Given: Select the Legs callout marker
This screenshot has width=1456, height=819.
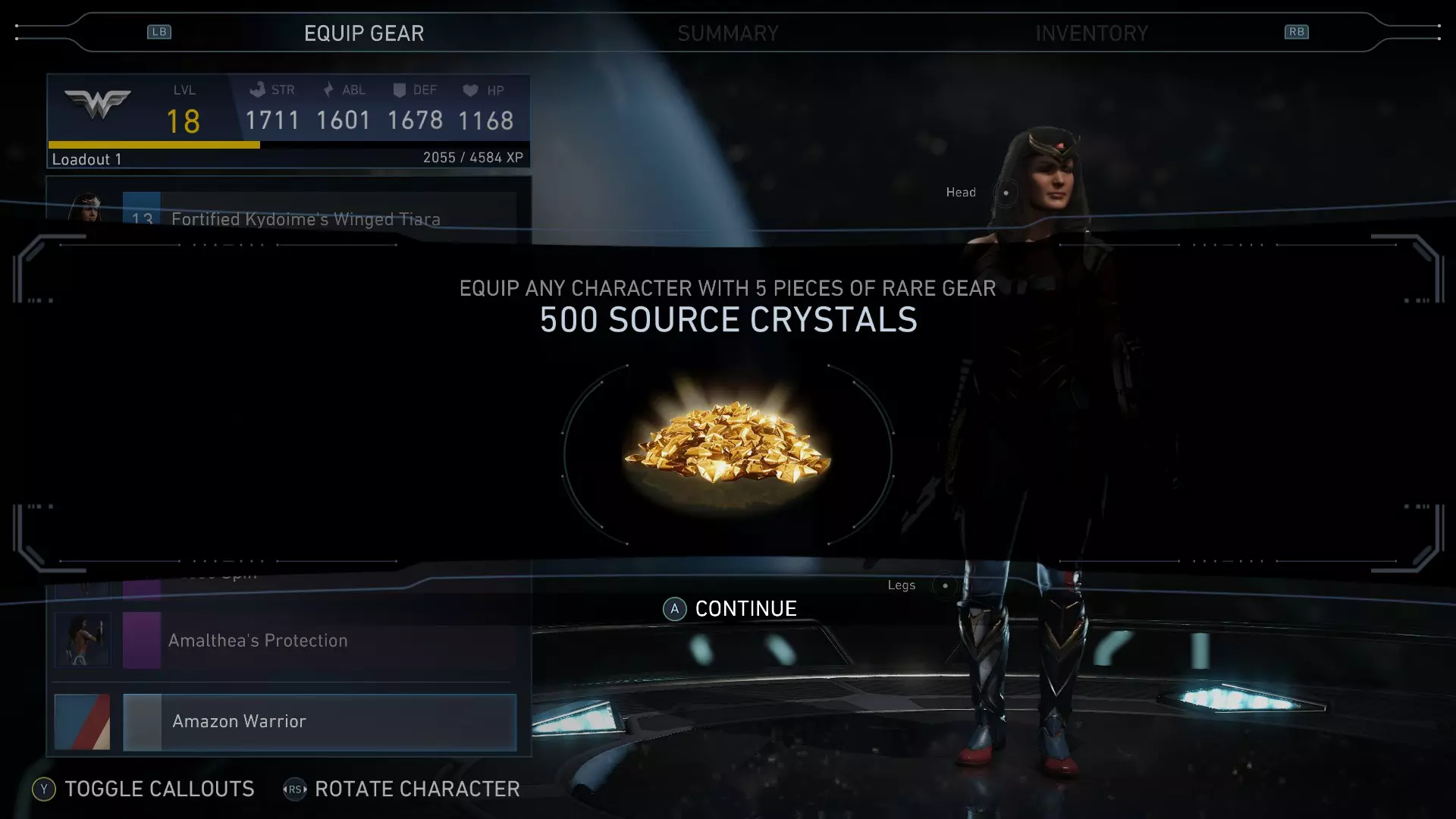Looking at the screenshot, I should pos(944,585).
